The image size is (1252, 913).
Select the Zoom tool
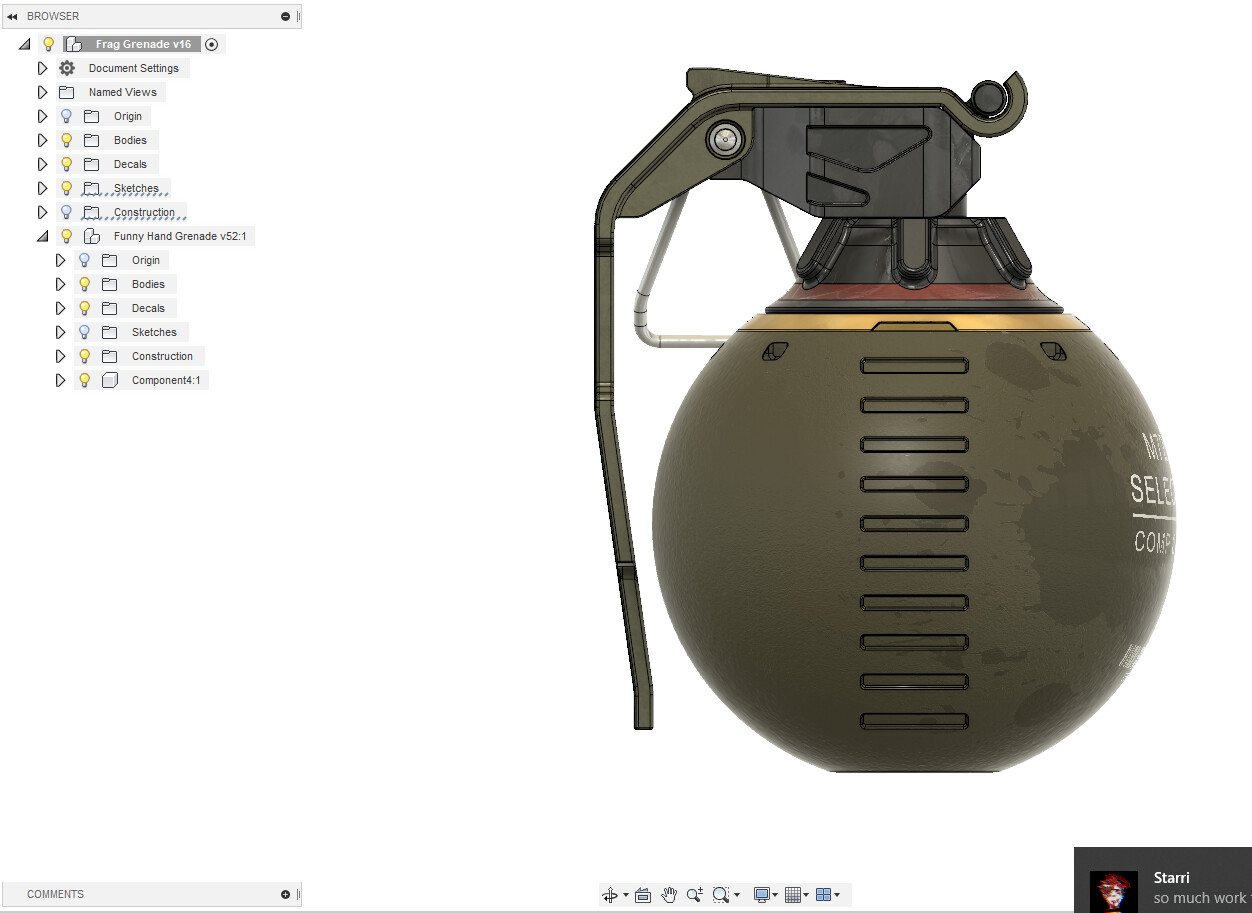coord(694,895)
